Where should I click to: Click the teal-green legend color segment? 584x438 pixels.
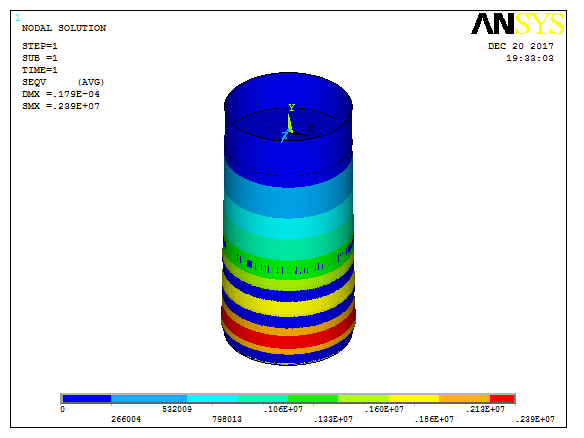point(263,399)
